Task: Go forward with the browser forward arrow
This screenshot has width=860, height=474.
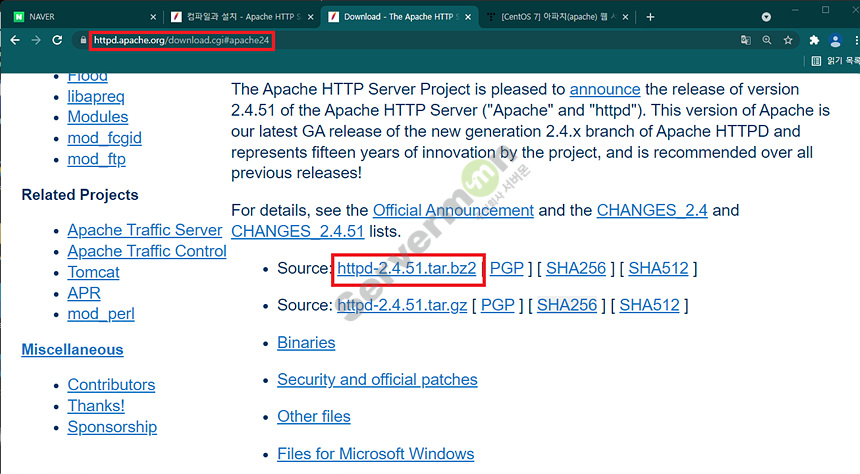Action: pyautogui.click(x=36, y=40)
